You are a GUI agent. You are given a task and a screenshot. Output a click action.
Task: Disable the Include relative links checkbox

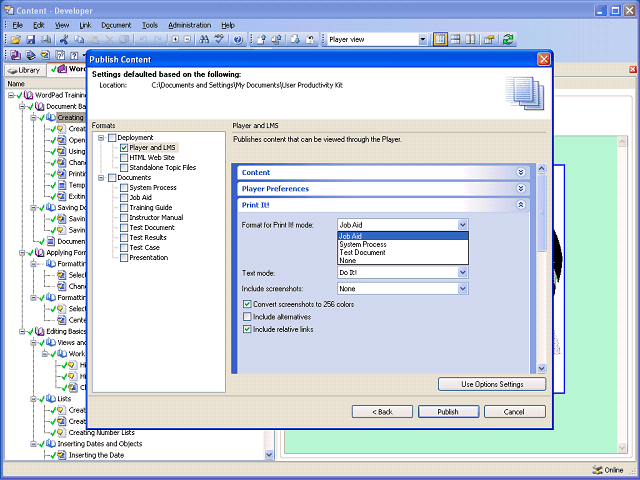click(247, 329)
